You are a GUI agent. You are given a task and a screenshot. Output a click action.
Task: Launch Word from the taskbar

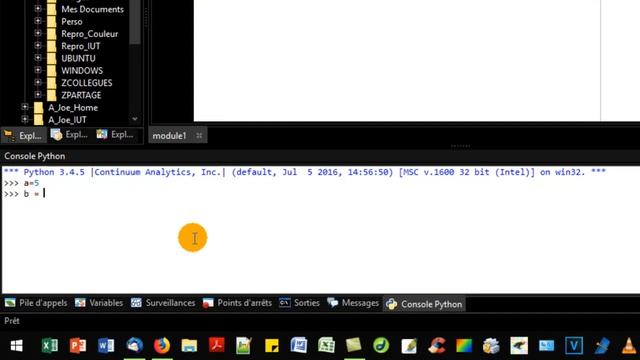point(106,346)
